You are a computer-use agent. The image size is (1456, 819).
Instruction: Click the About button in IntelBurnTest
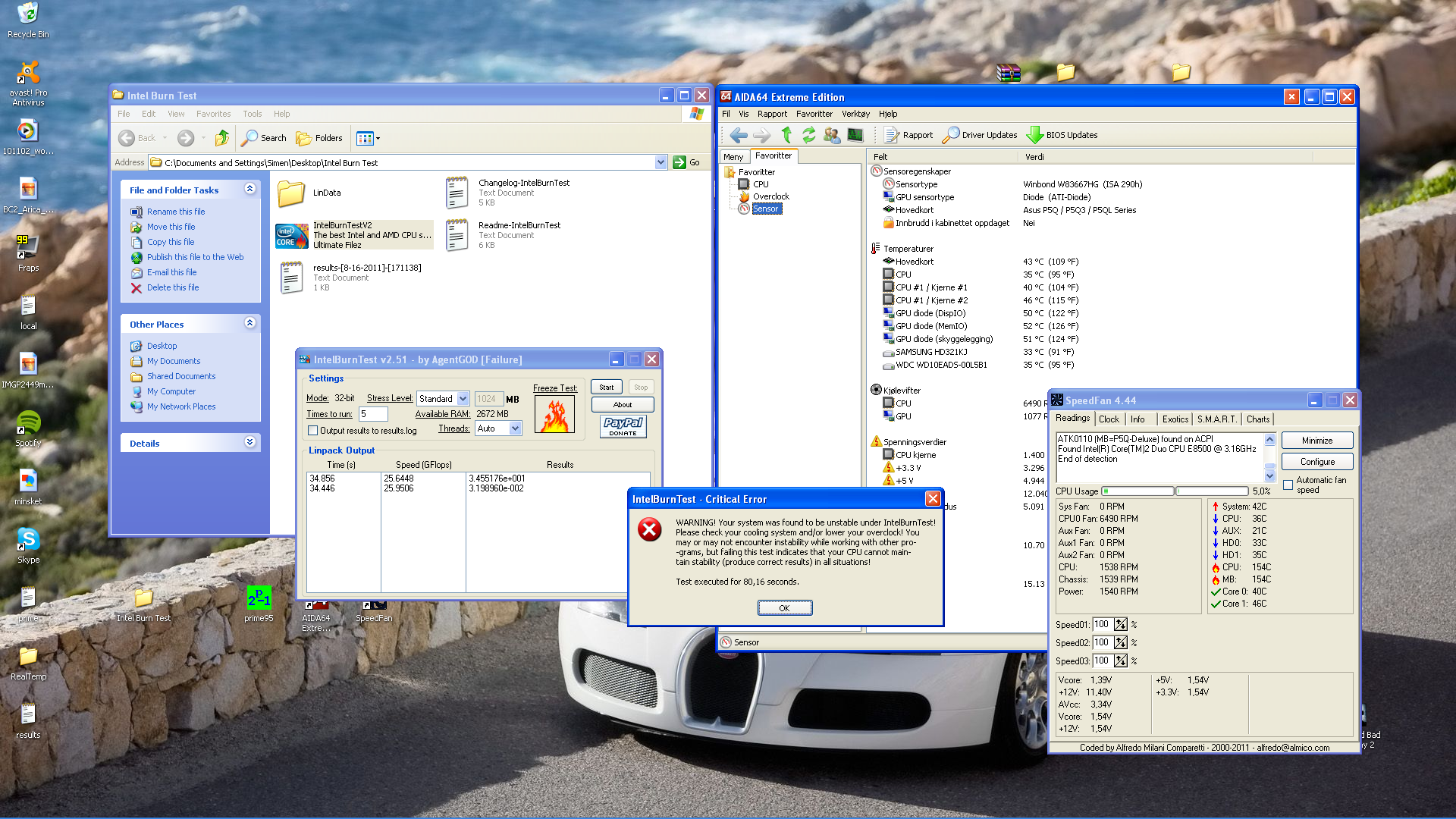[x=623, y=404]
